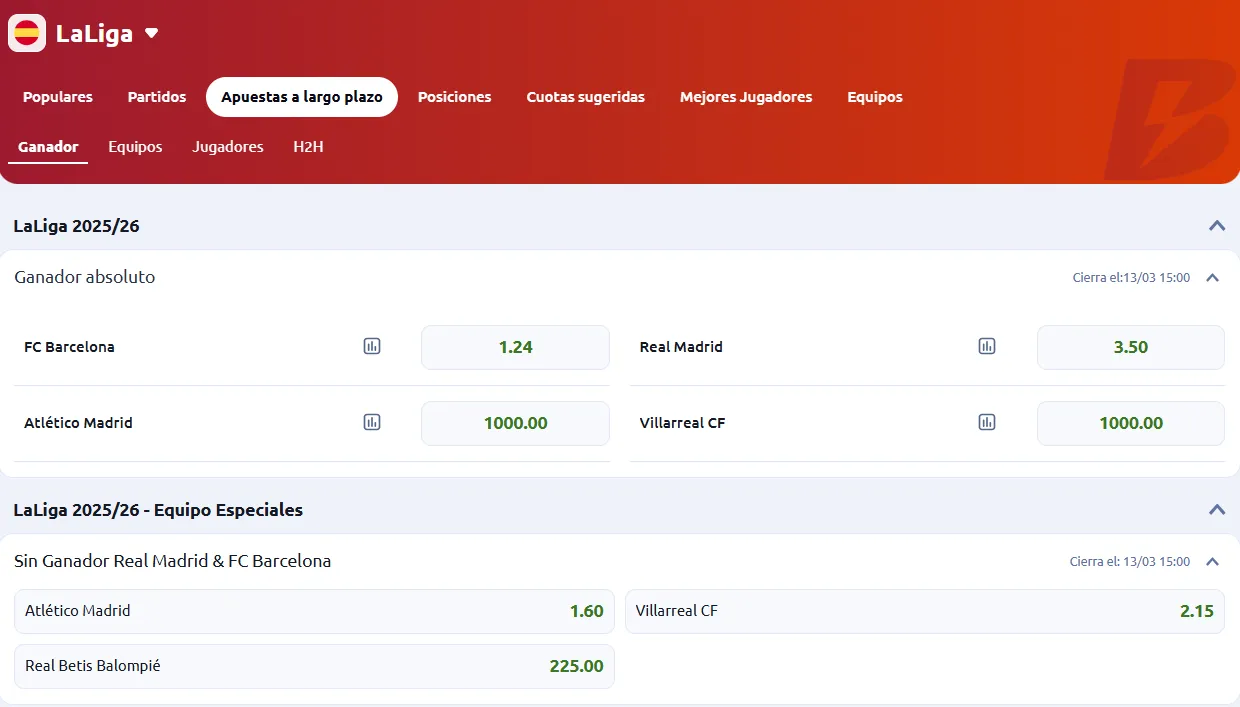Screen dimensions: 1240x707
Task: Switch to the H2H sub-tab
Action: (308, 147)
